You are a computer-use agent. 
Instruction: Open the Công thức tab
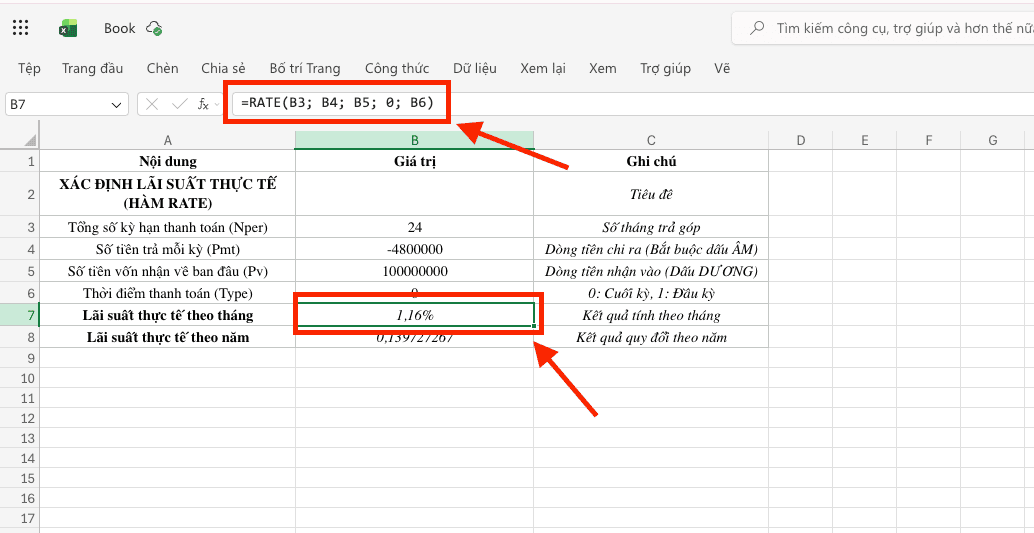(x=397, y=69)
